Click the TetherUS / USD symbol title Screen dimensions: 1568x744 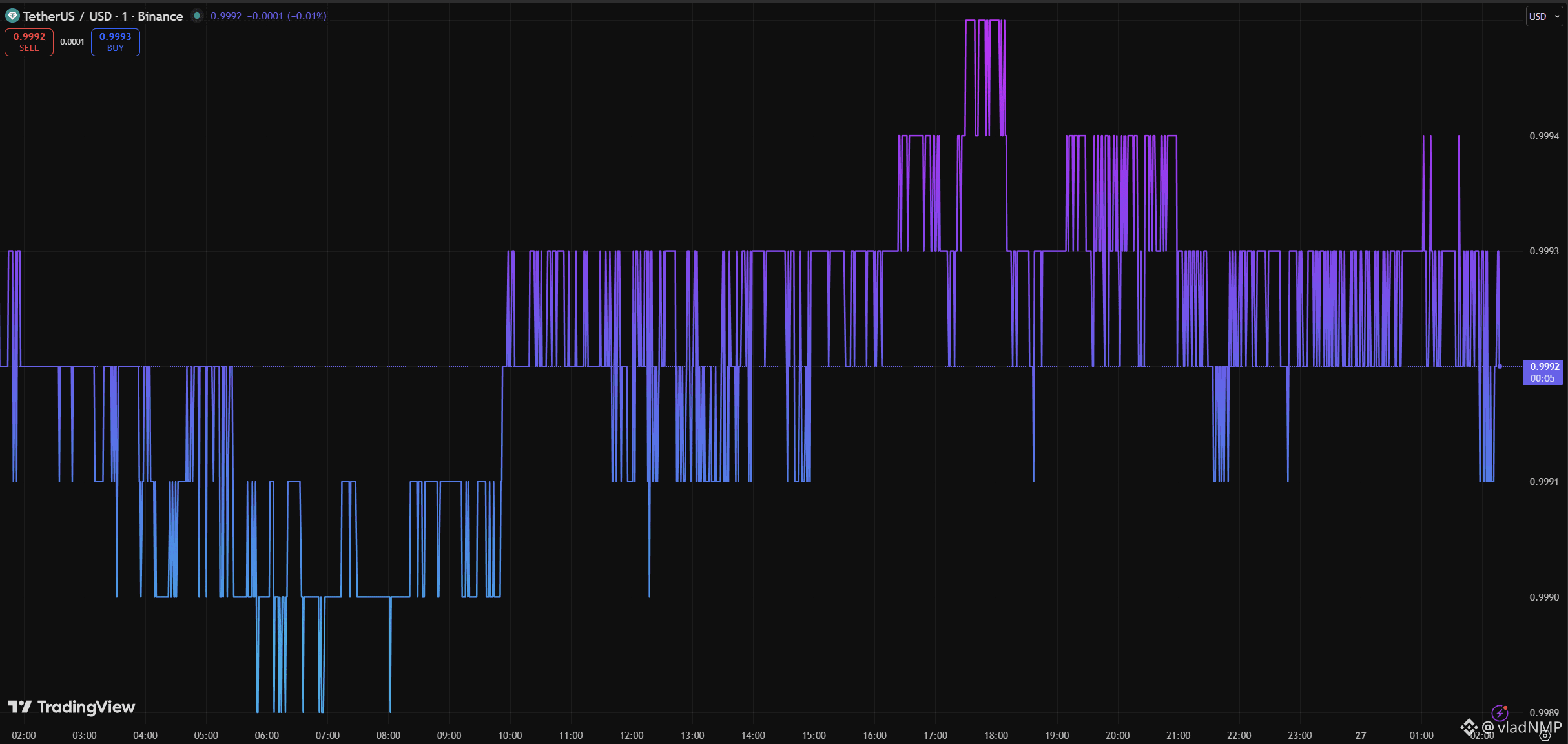[x=67, y=16]
